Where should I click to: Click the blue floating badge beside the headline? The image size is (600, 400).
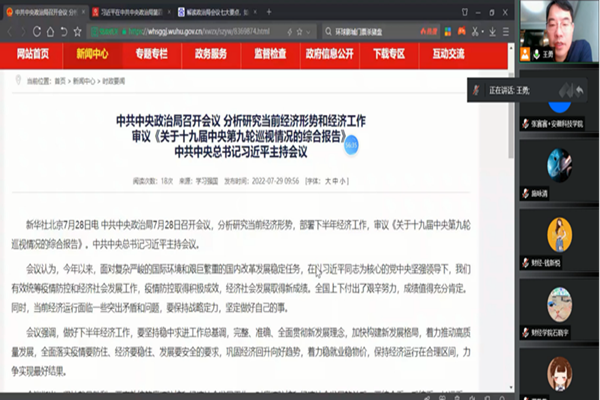tap(350, 144)
